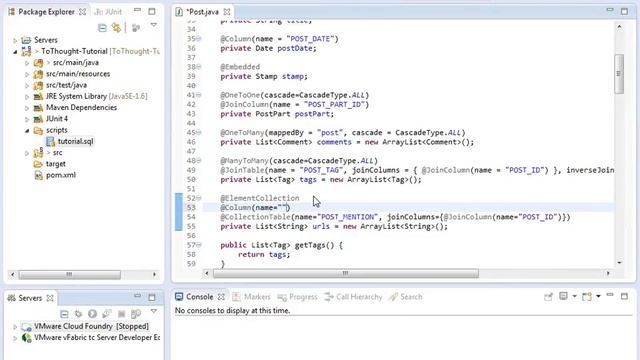This screenshot has height=360, width=640.
Task: Click the Stop server icon
Action: click(121, 314)
